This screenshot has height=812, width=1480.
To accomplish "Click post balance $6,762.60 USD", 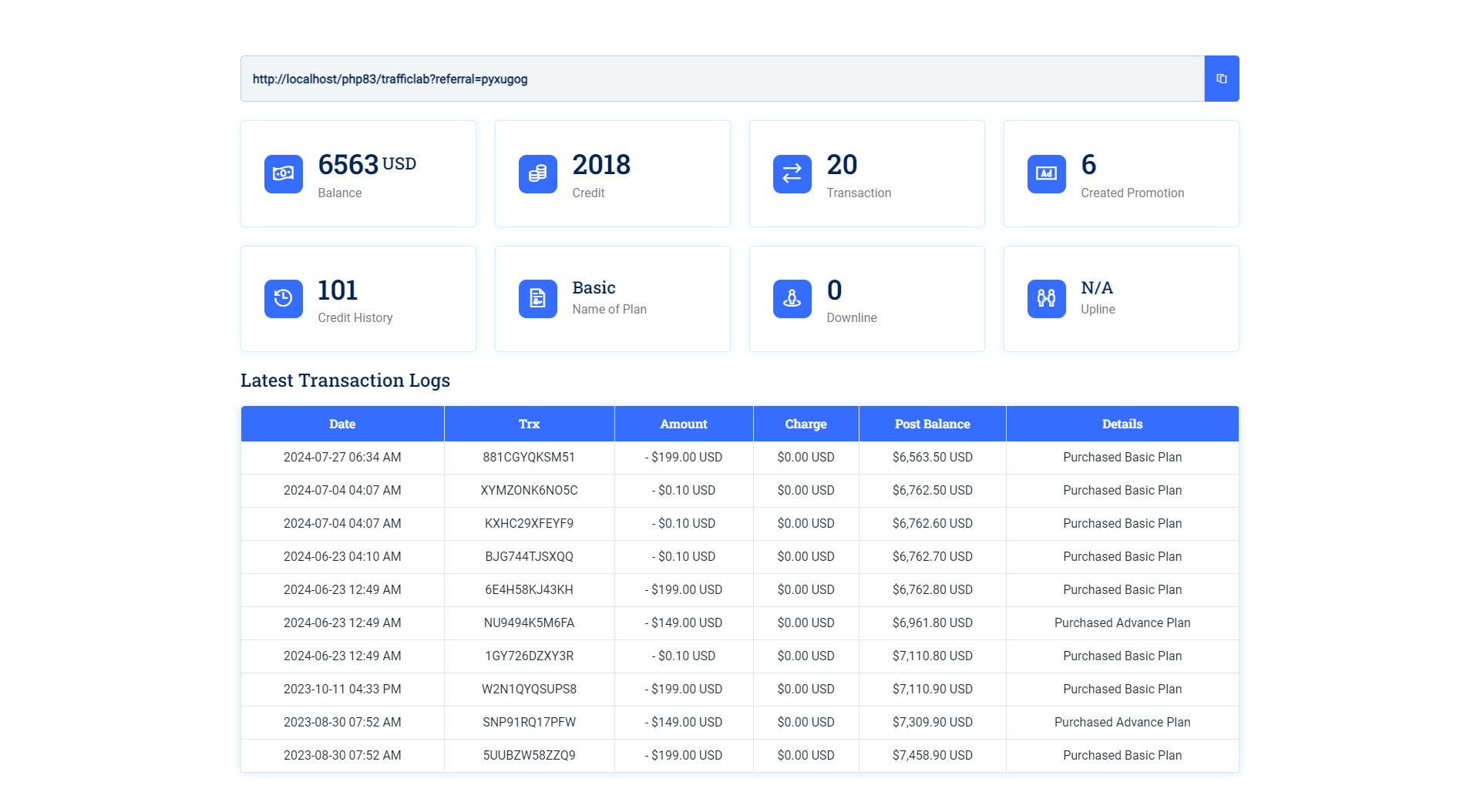I will click(933, 524).
